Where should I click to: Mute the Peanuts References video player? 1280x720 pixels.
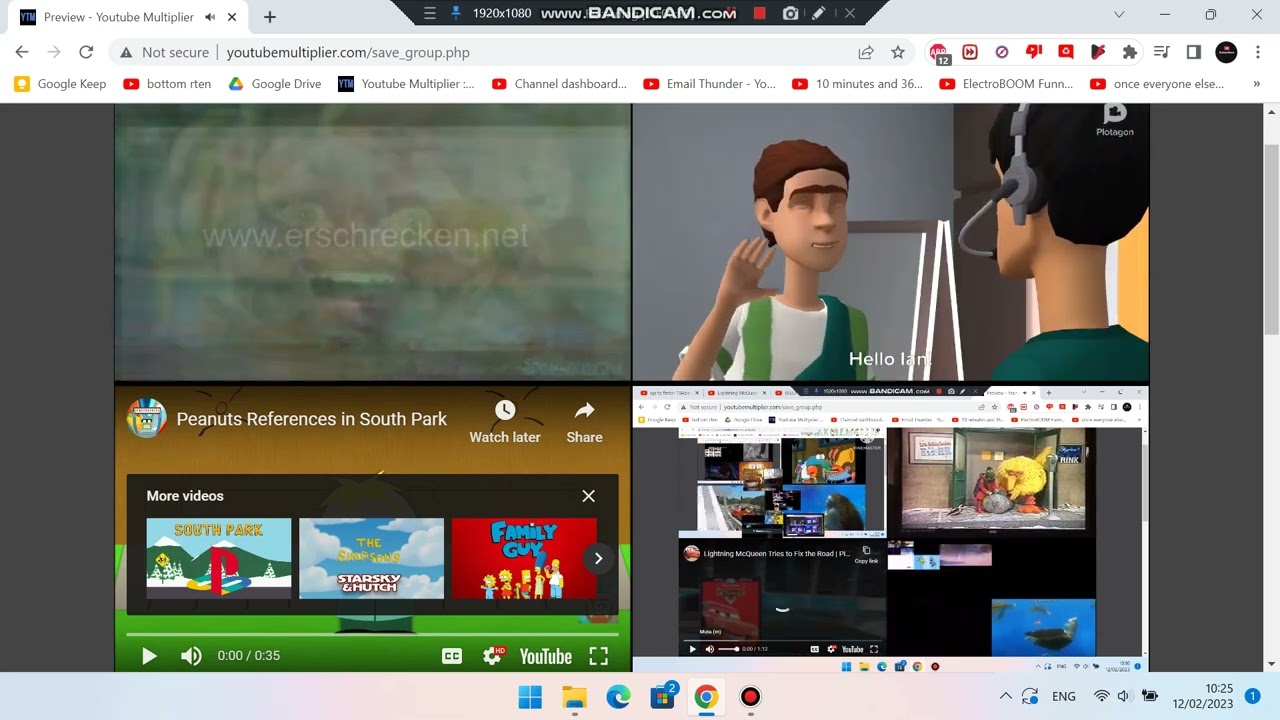[191, 656]
